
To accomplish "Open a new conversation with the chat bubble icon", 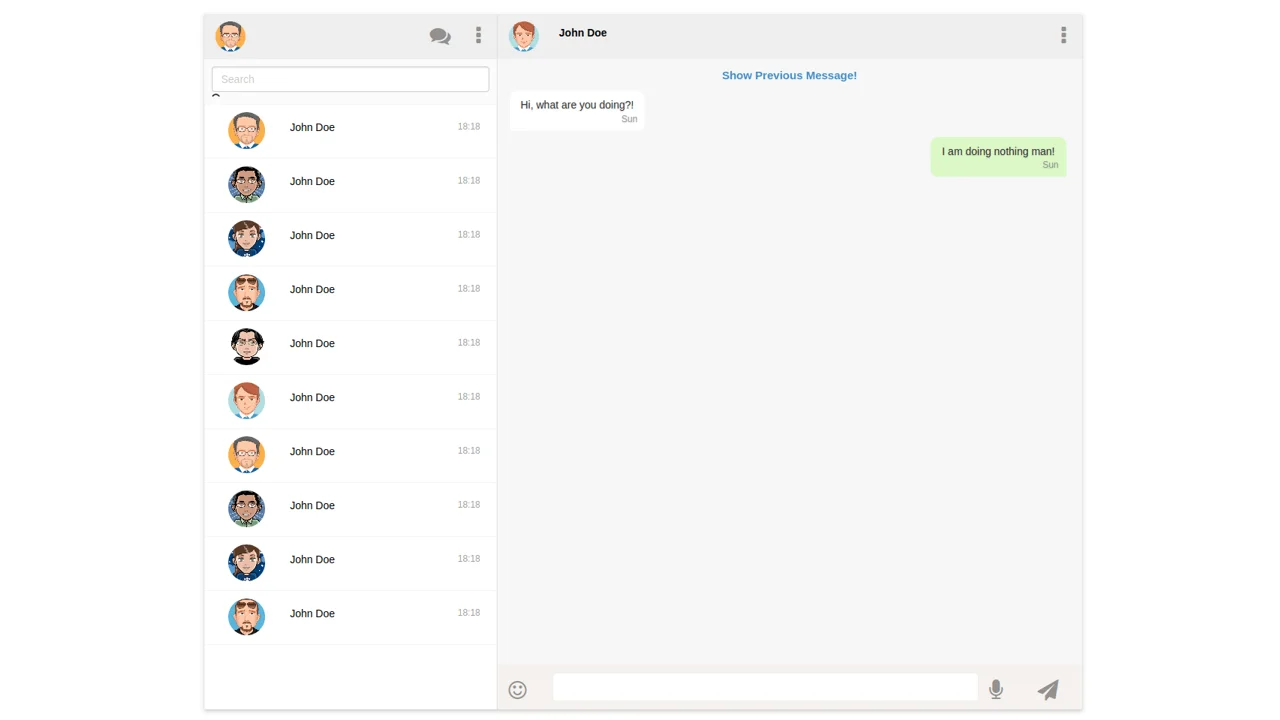I will pyautogui.click(x=440, y=35).
